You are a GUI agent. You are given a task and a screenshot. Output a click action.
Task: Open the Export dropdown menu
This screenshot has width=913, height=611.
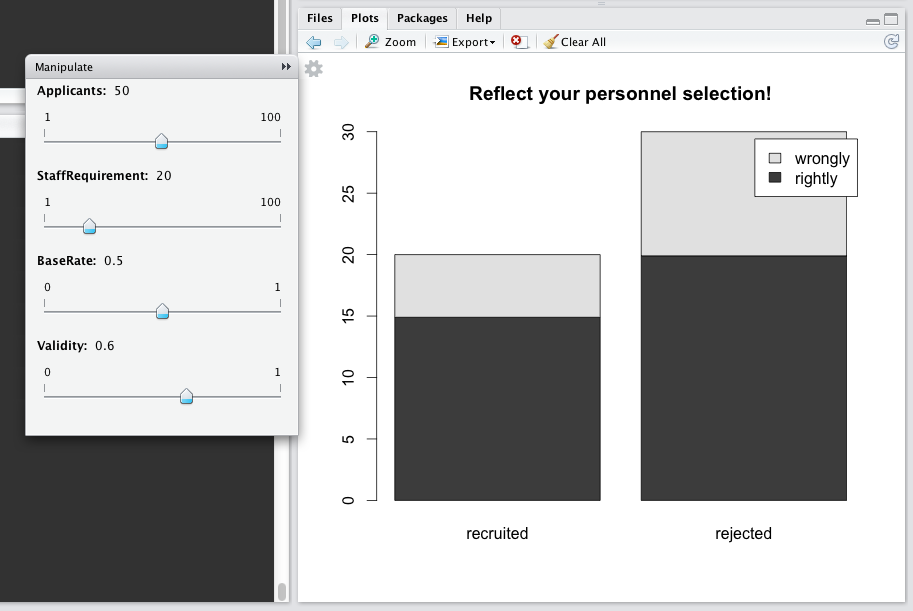click(465, 42)
